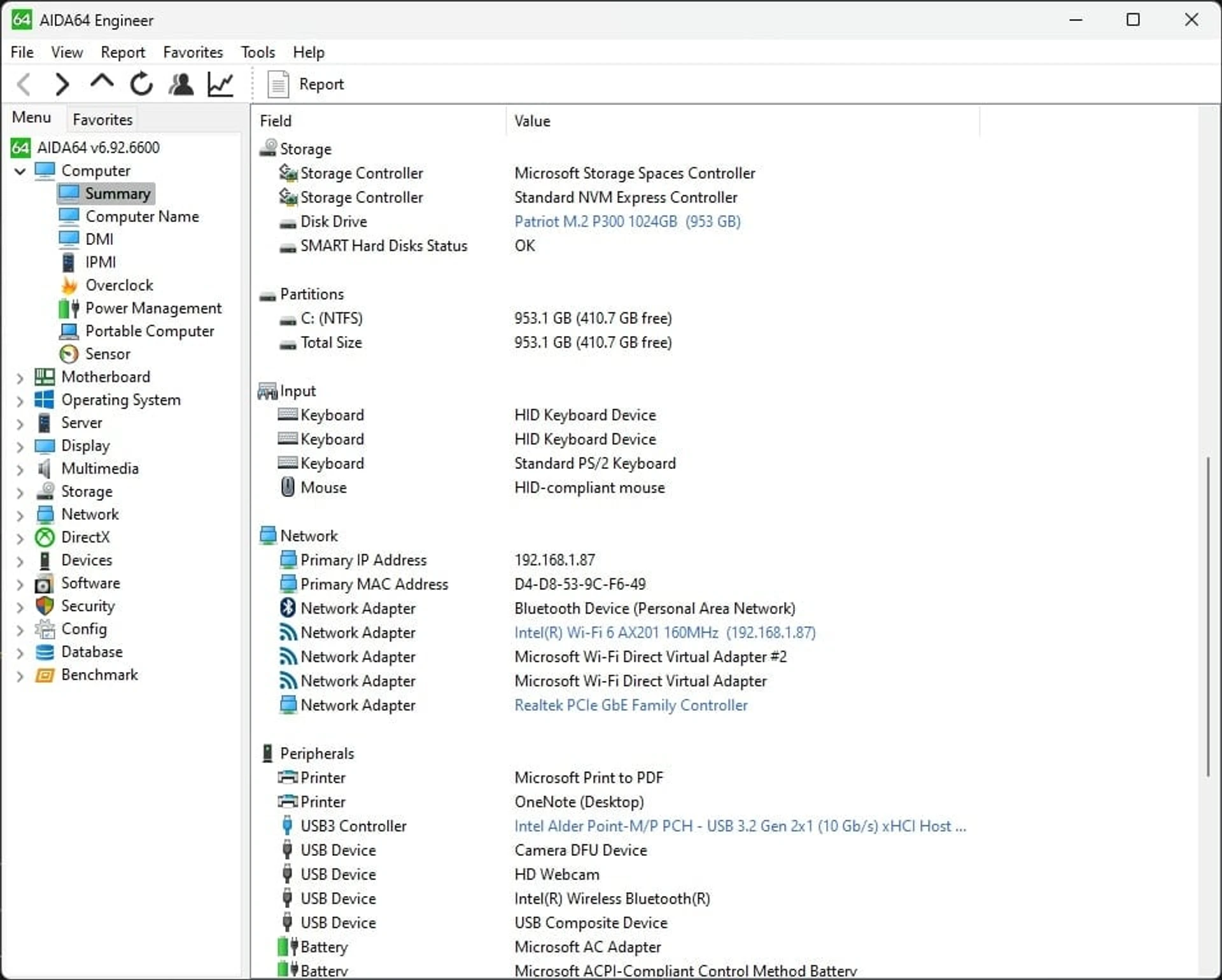The height and width of the screenshot is (980, 1222).
Task: Select the SMART Hard Disks Status row
Action: point(616,246)
